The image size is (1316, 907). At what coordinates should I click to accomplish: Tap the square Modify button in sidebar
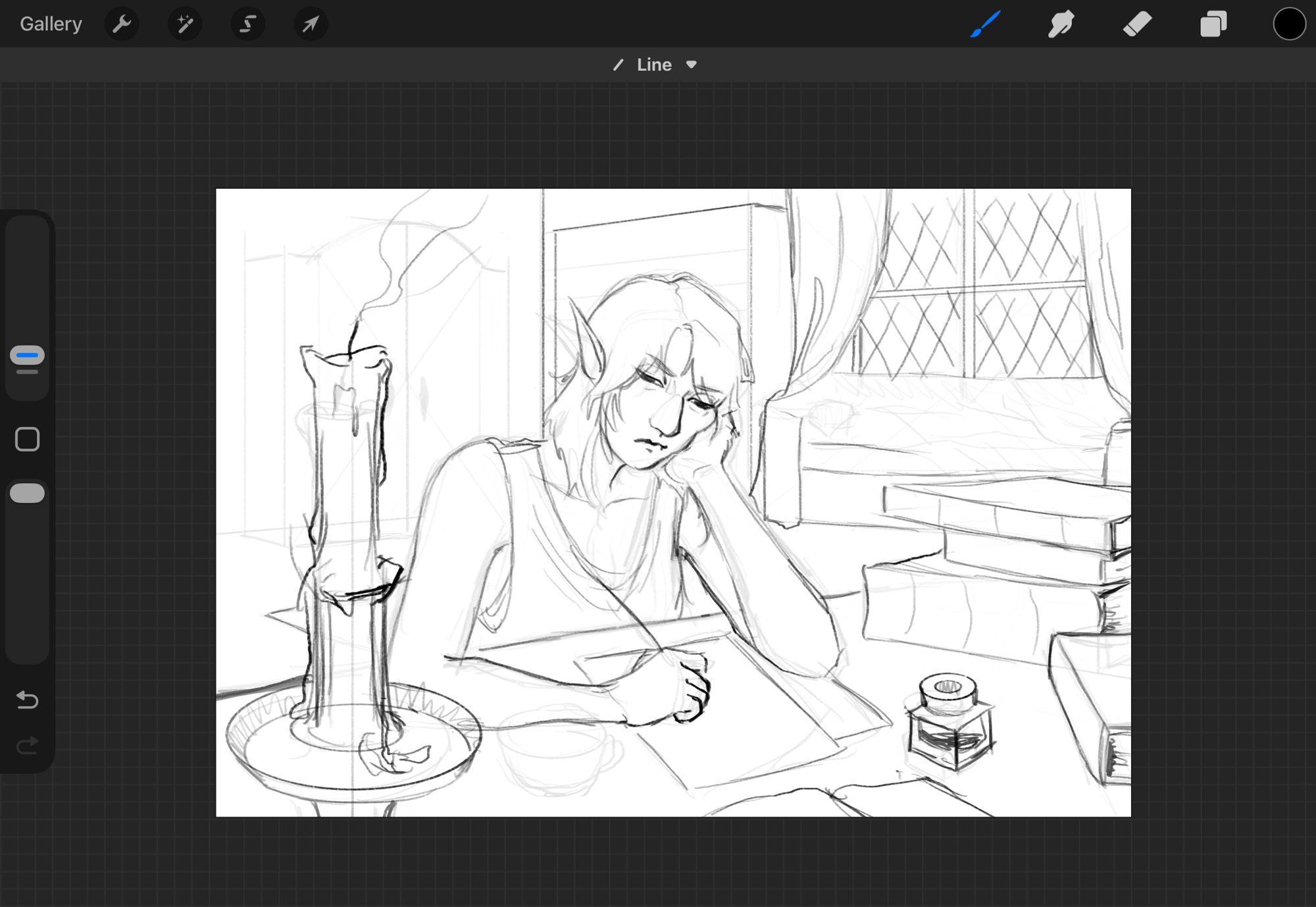pos(28,439)
